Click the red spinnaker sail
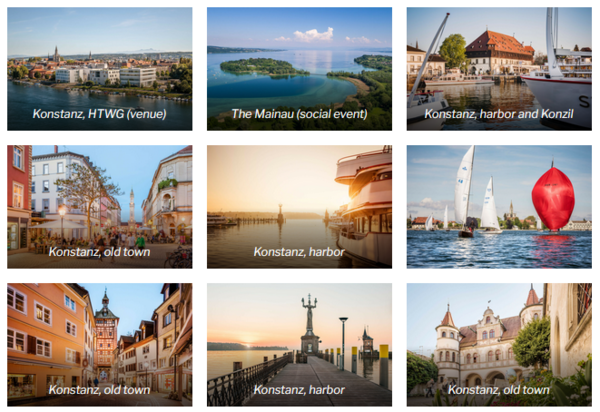Screen dimensions: 600x412 click(x=553, y=198)
